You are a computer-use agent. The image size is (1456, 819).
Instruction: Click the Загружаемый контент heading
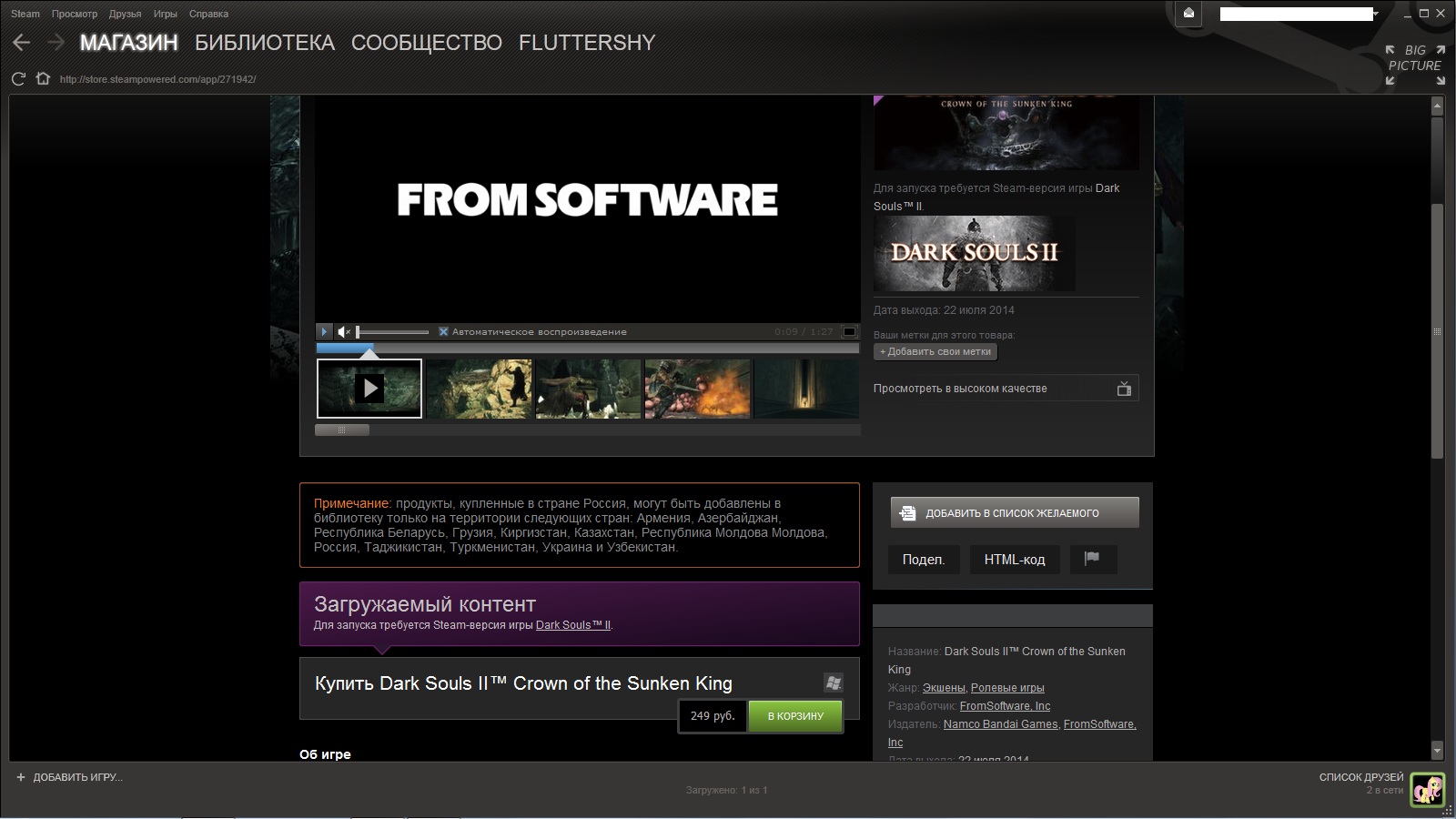click(x=425, y=604)
